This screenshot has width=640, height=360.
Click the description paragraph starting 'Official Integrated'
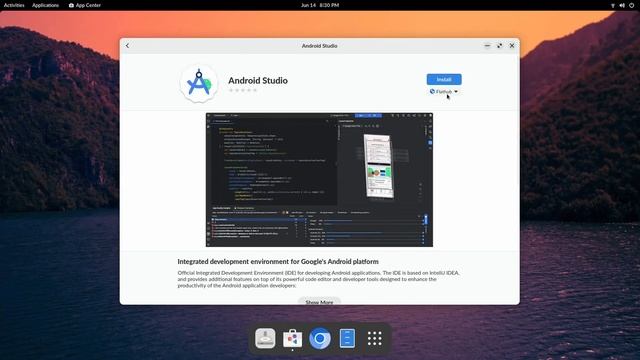coord(319,279)
